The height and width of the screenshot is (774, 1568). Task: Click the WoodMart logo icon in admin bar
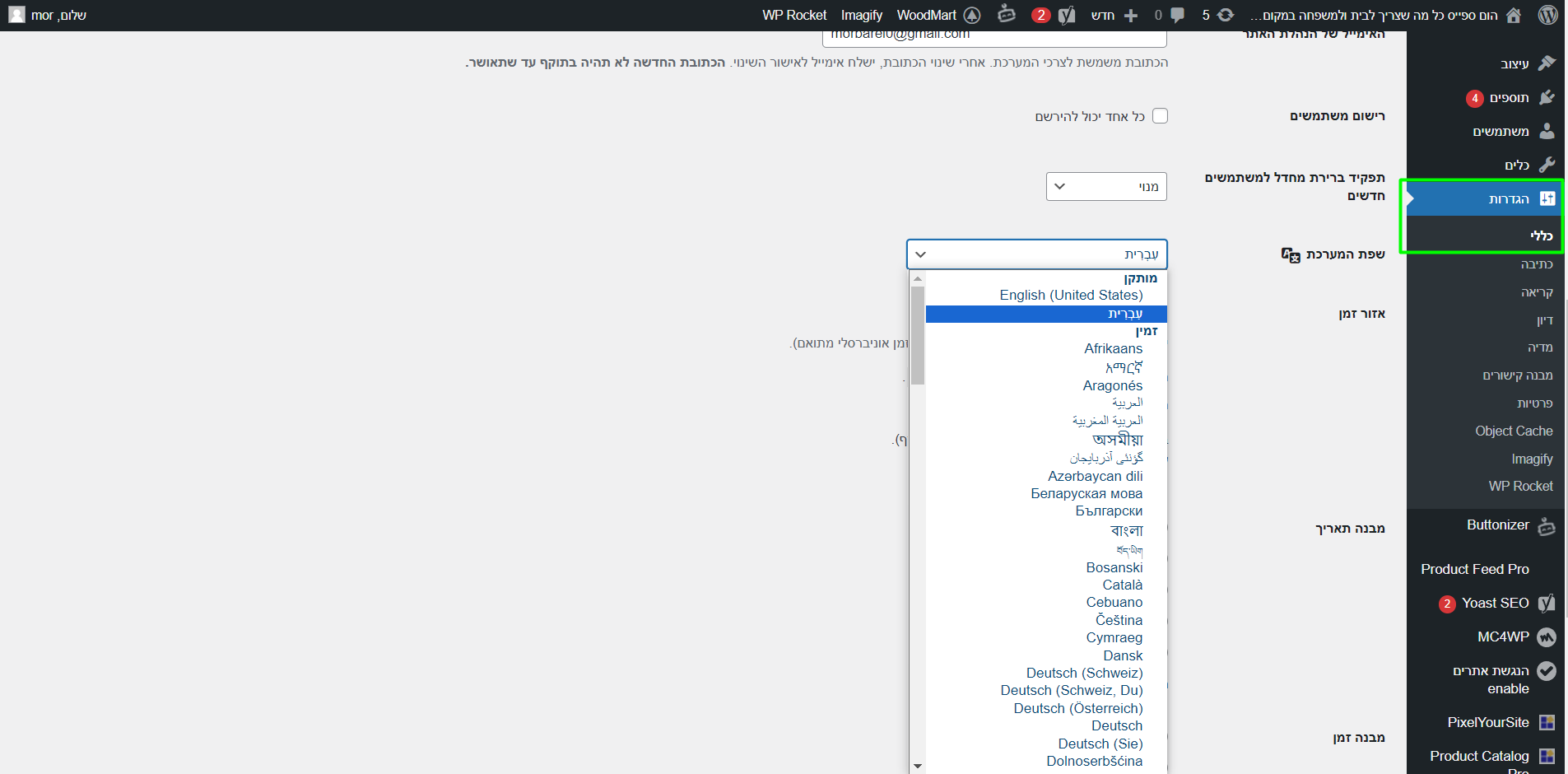[x=972, y=15]
